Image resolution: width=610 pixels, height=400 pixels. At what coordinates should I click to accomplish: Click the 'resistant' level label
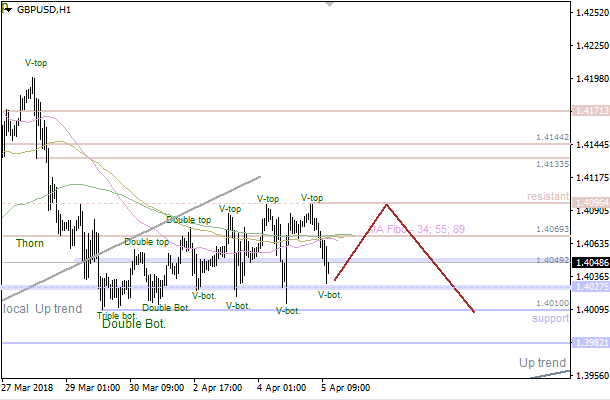coord(549,197)
